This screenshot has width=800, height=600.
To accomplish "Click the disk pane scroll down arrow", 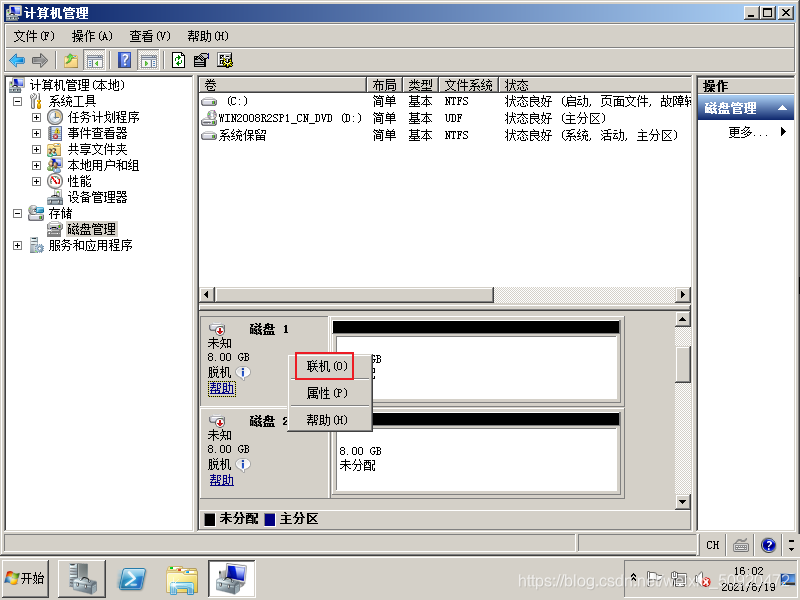I will [x=683, y=502].
